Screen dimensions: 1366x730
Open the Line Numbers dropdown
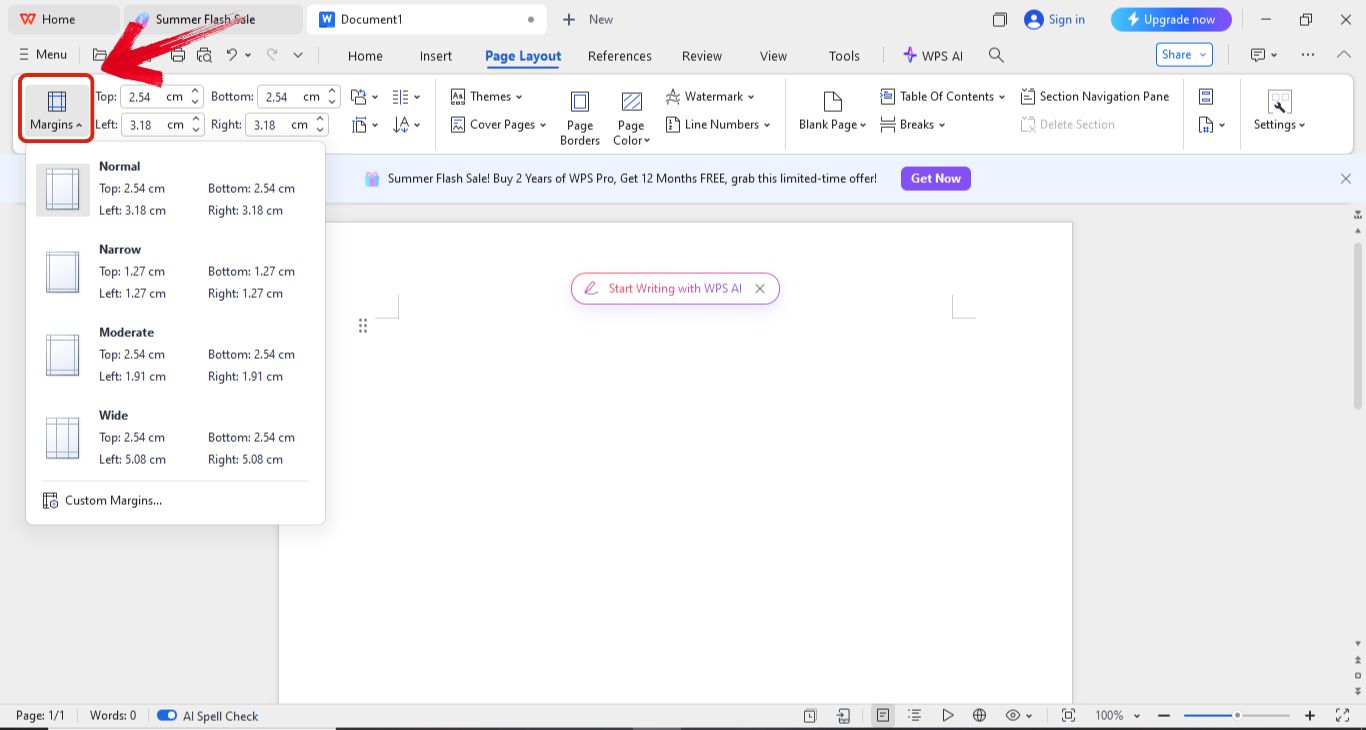click(x=718, y=124)
